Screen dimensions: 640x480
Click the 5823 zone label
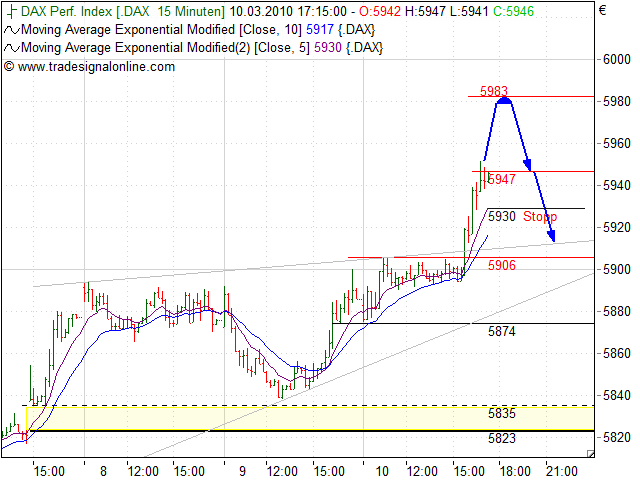502,438
